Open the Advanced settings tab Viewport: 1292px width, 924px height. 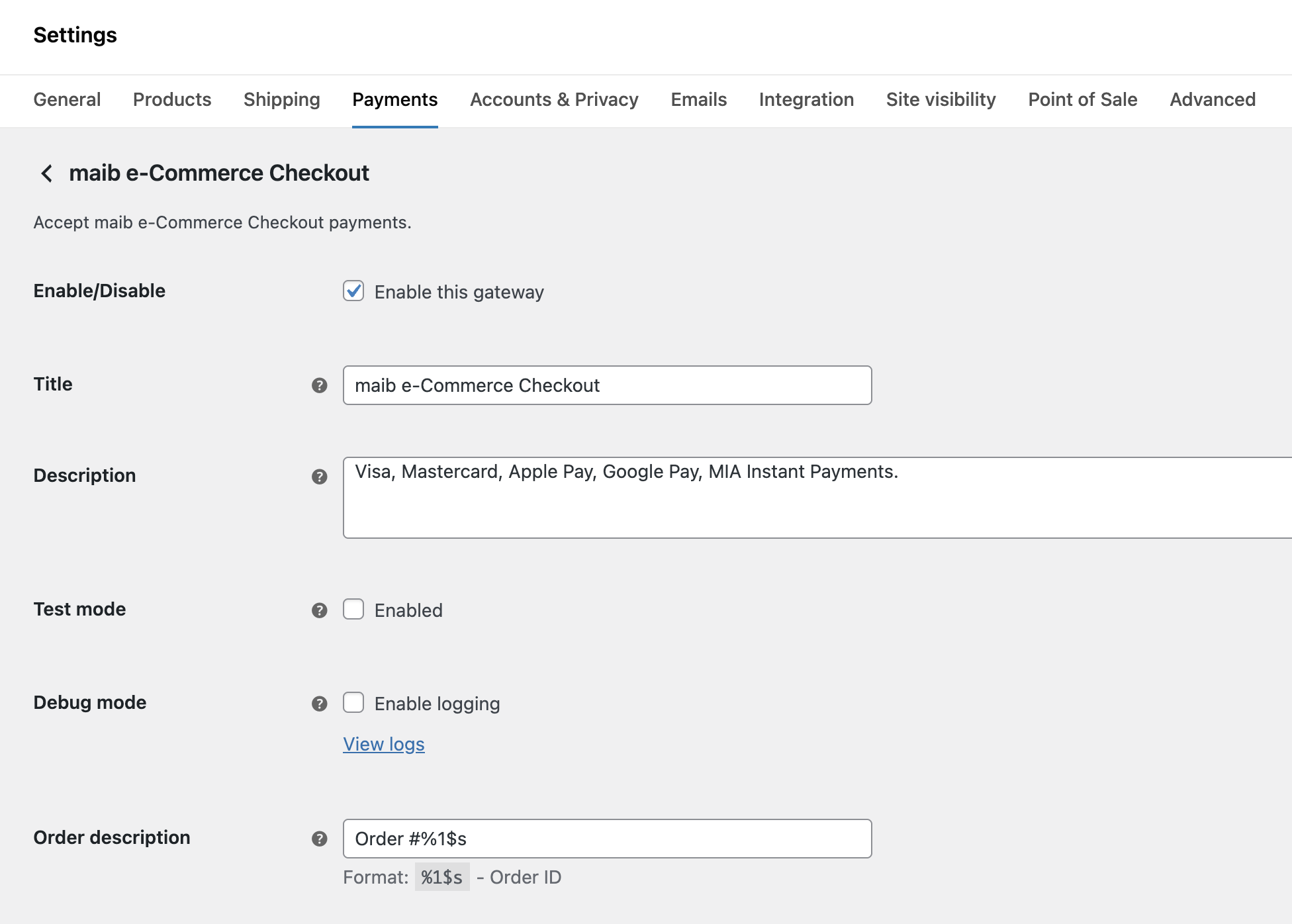[x=1212, y=100]
